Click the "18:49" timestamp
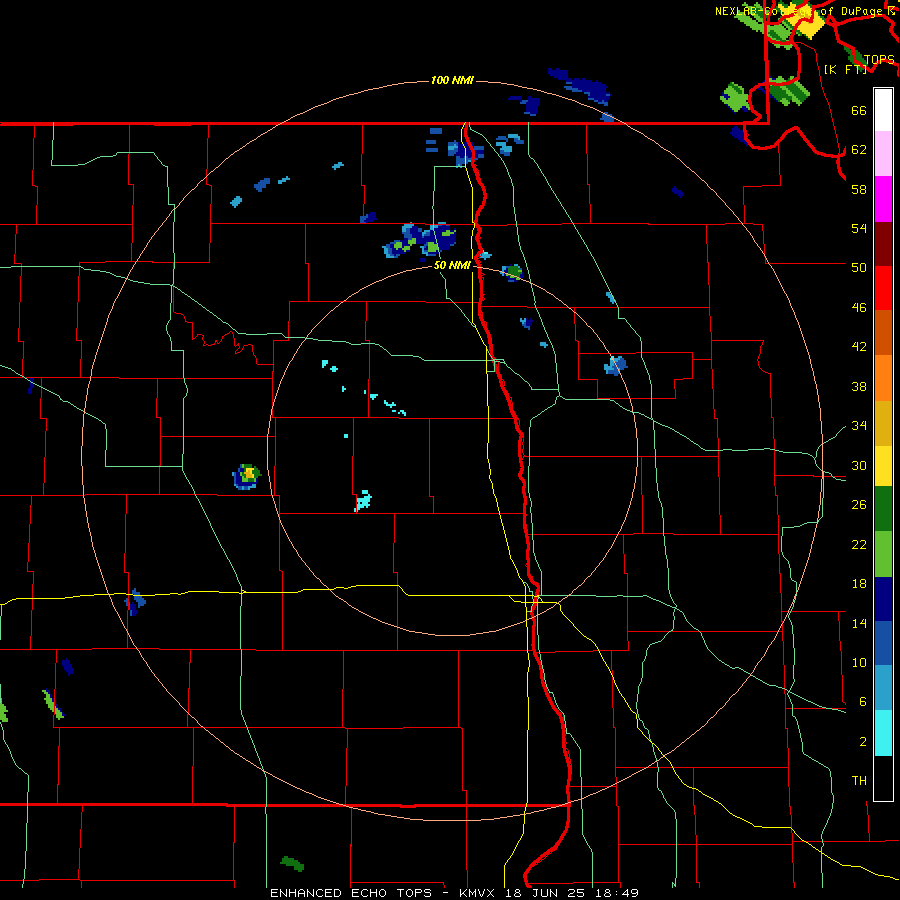Image resolution: width=900 pixels, height=900 pixels. pos(617,893)
